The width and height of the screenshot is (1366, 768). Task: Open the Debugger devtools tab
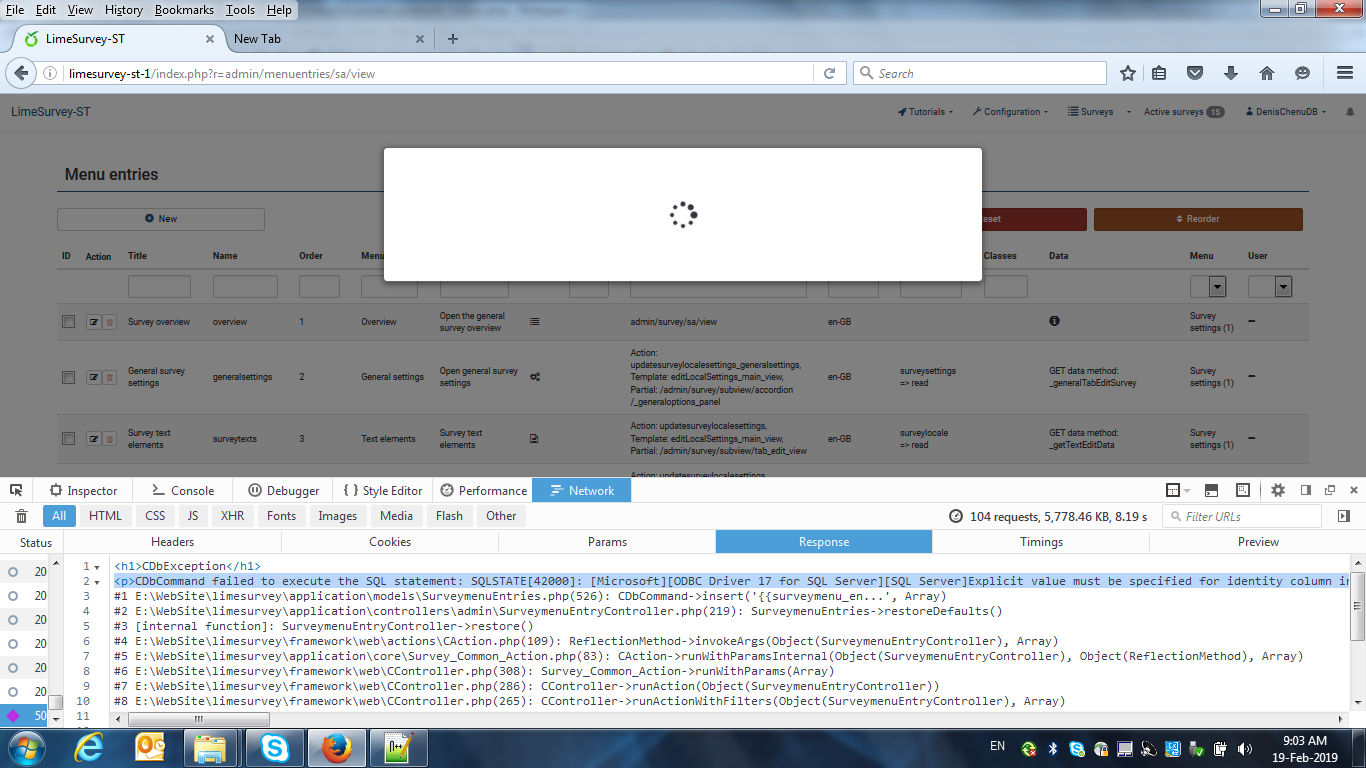click(284, 490)
